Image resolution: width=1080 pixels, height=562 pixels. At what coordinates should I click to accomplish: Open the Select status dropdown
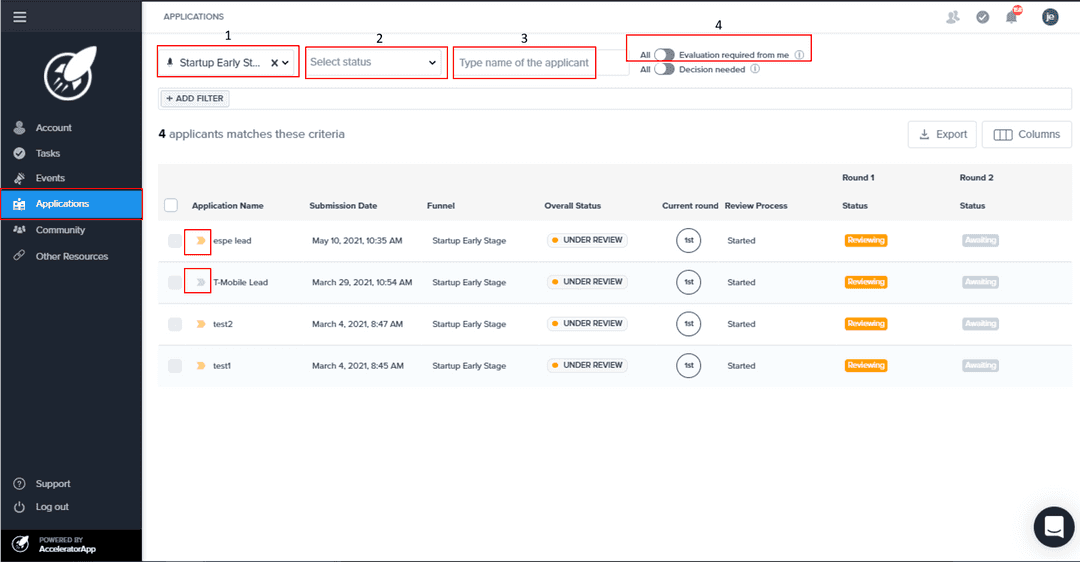[x=375, y=62]
